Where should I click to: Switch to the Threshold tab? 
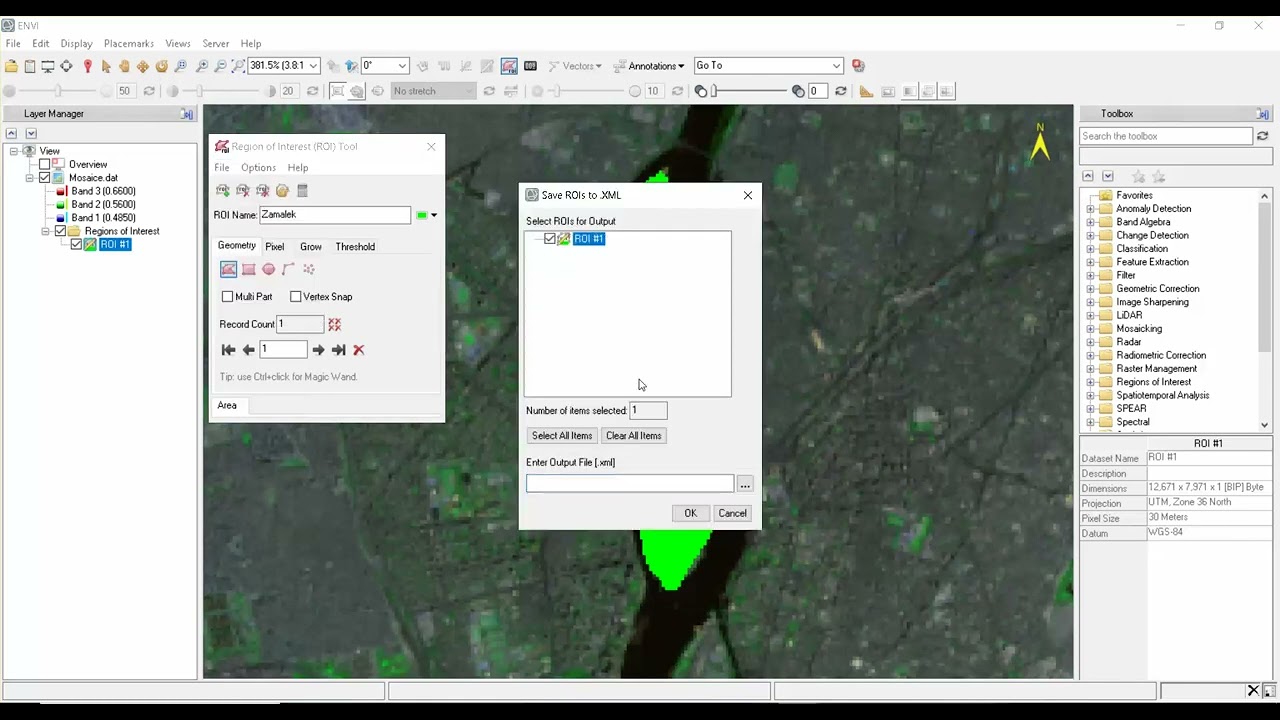[355, 247]
